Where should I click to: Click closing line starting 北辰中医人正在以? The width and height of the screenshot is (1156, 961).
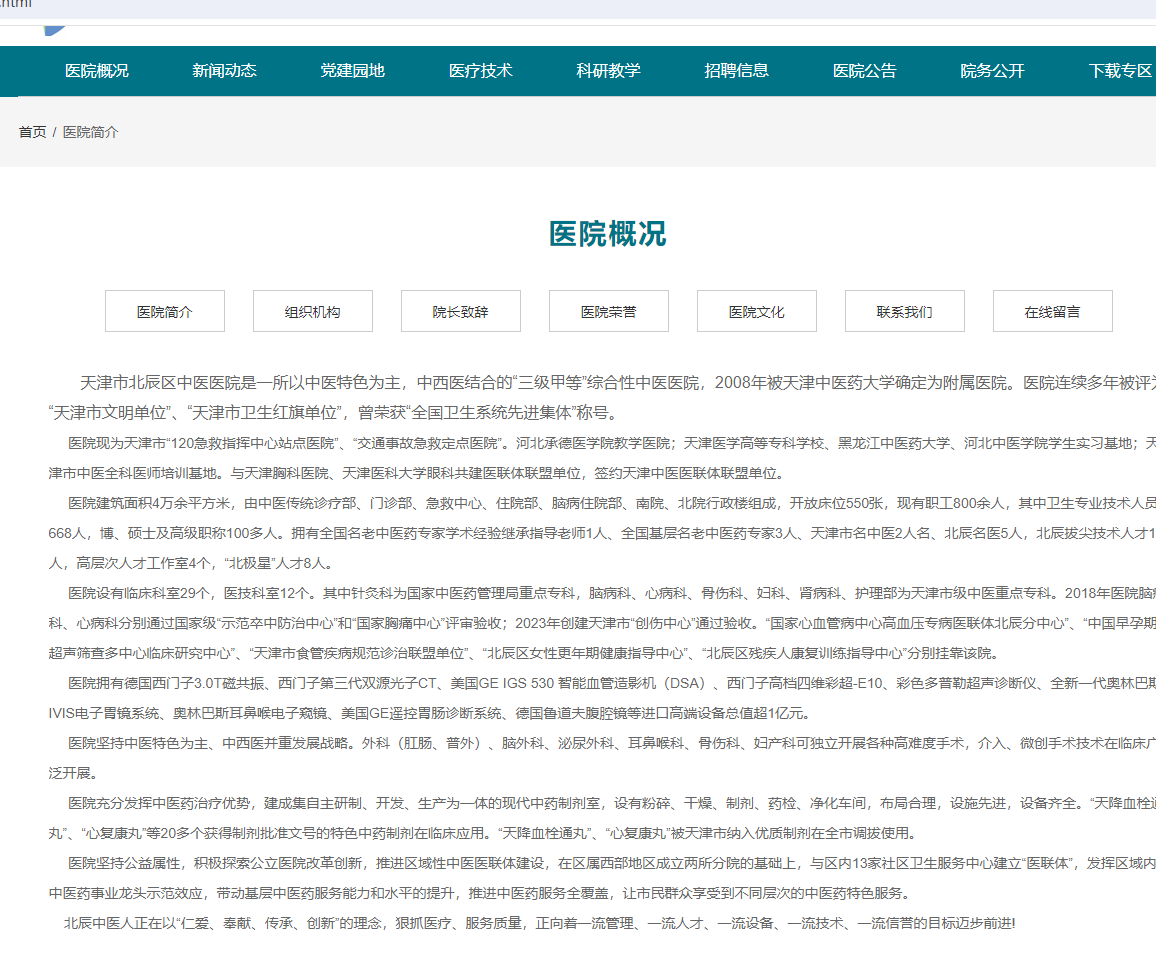[x=540, y=923]
